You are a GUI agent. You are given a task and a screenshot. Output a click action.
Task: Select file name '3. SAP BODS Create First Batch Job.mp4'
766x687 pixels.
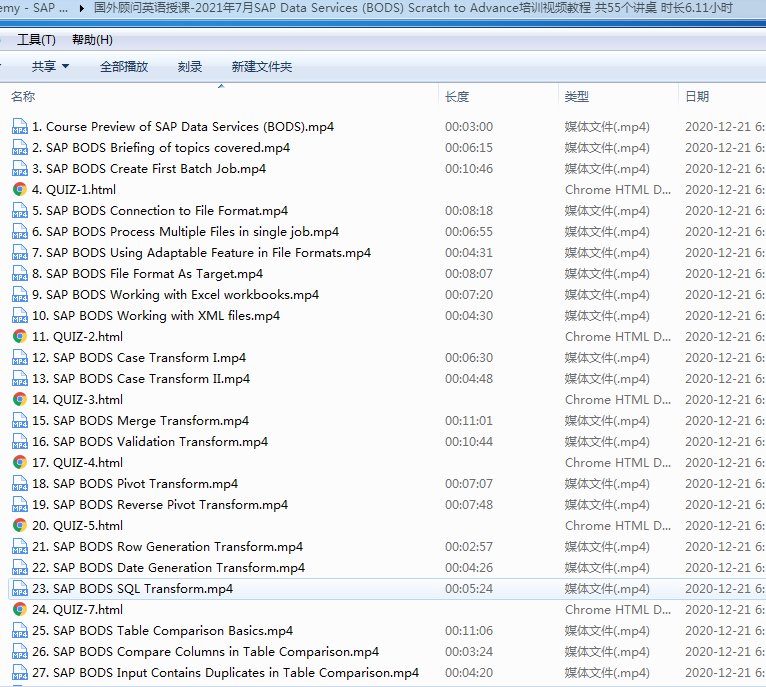[x=149, y=169]
